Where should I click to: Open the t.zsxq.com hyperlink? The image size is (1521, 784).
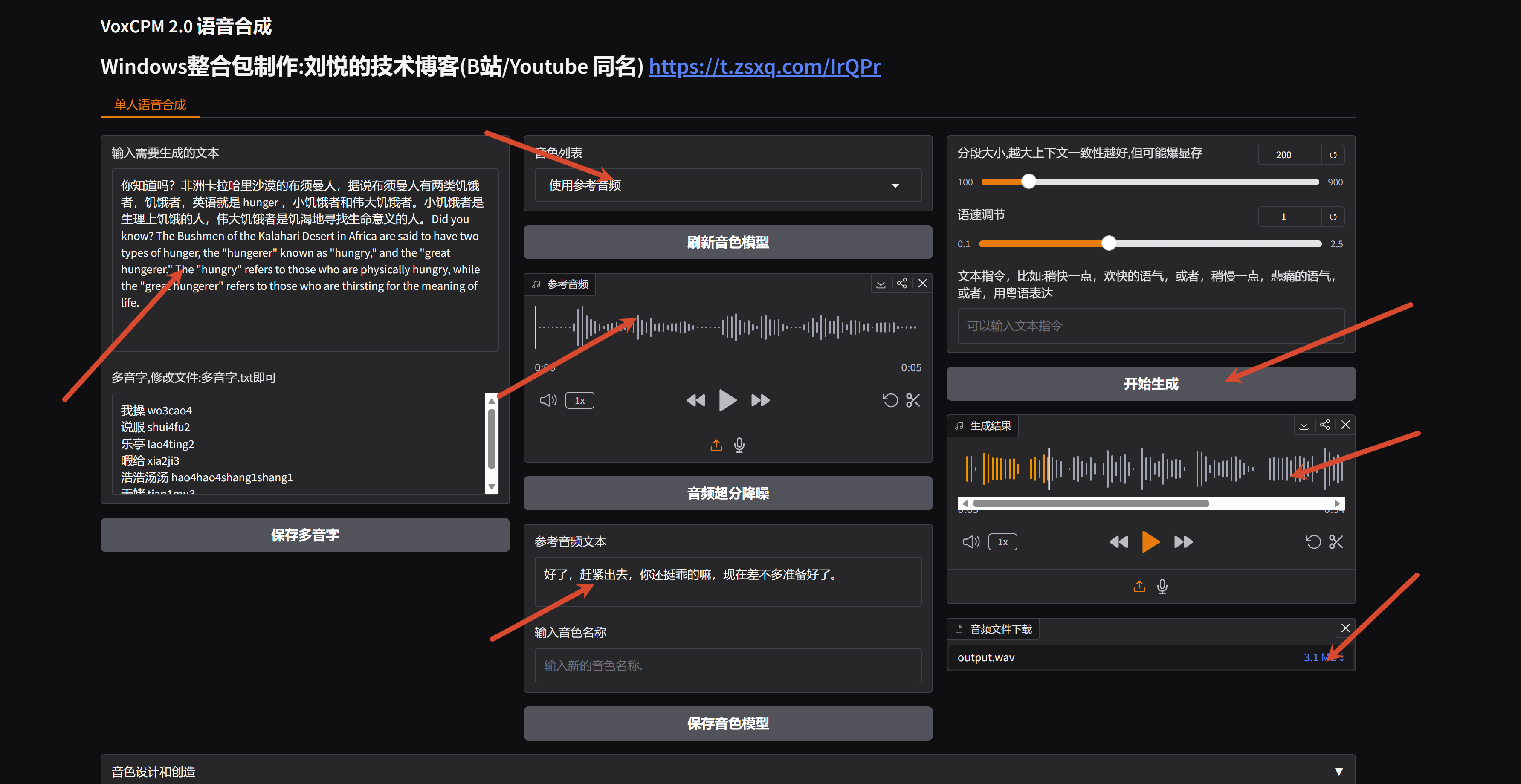(x=764, y=67)
